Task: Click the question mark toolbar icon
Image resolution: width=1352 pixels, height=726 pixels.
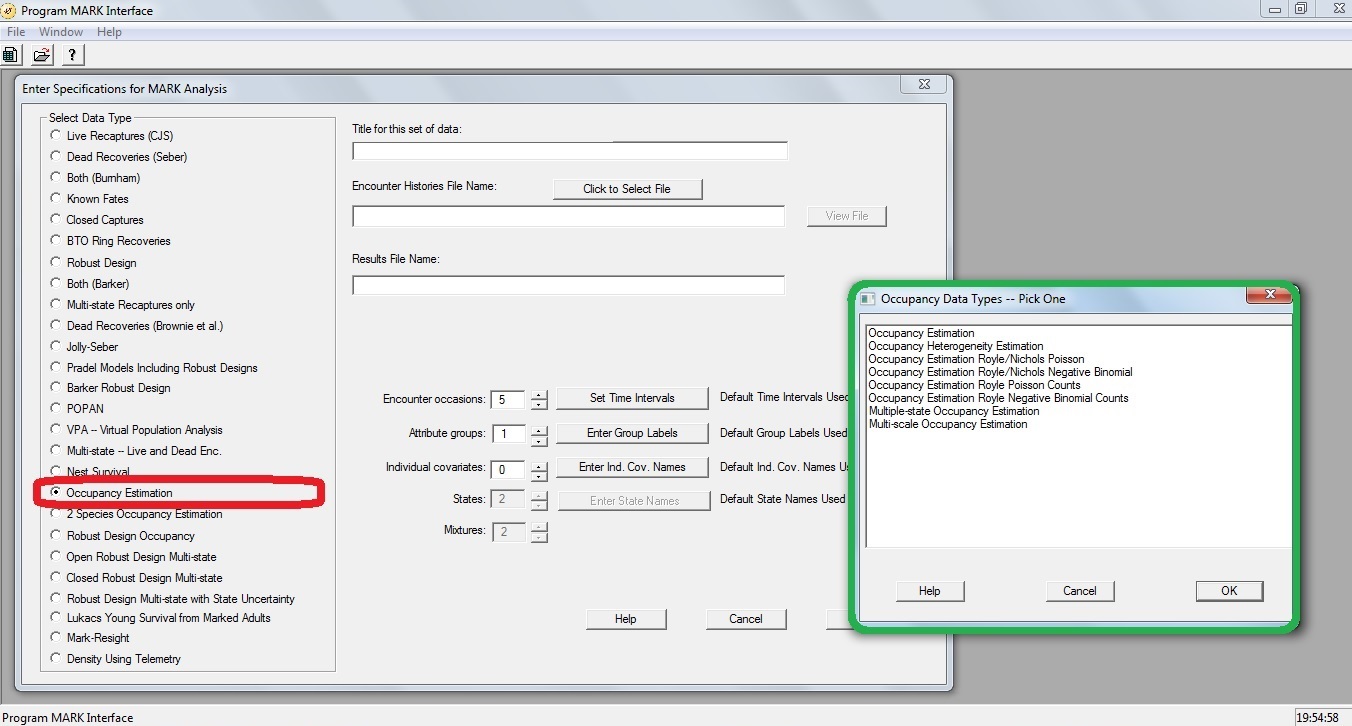Action: (72, 55)
